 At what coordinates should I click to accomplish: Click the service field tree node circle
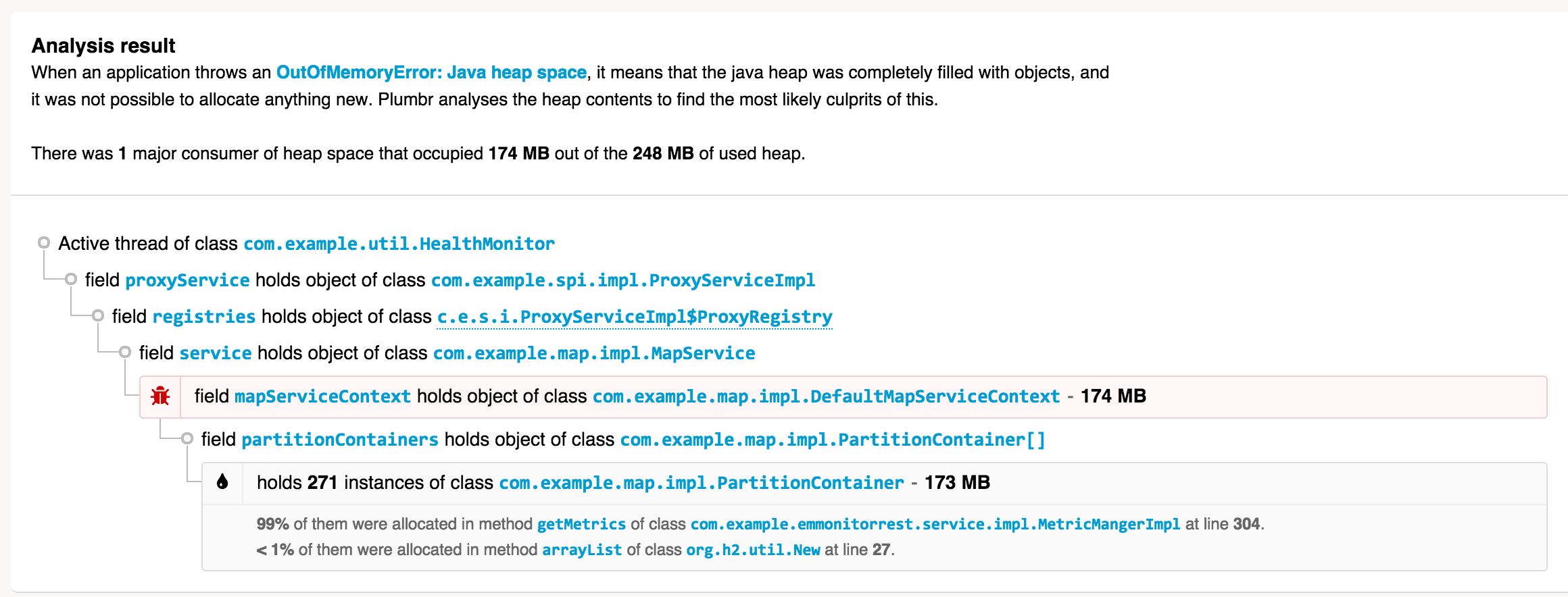[125, 352]
